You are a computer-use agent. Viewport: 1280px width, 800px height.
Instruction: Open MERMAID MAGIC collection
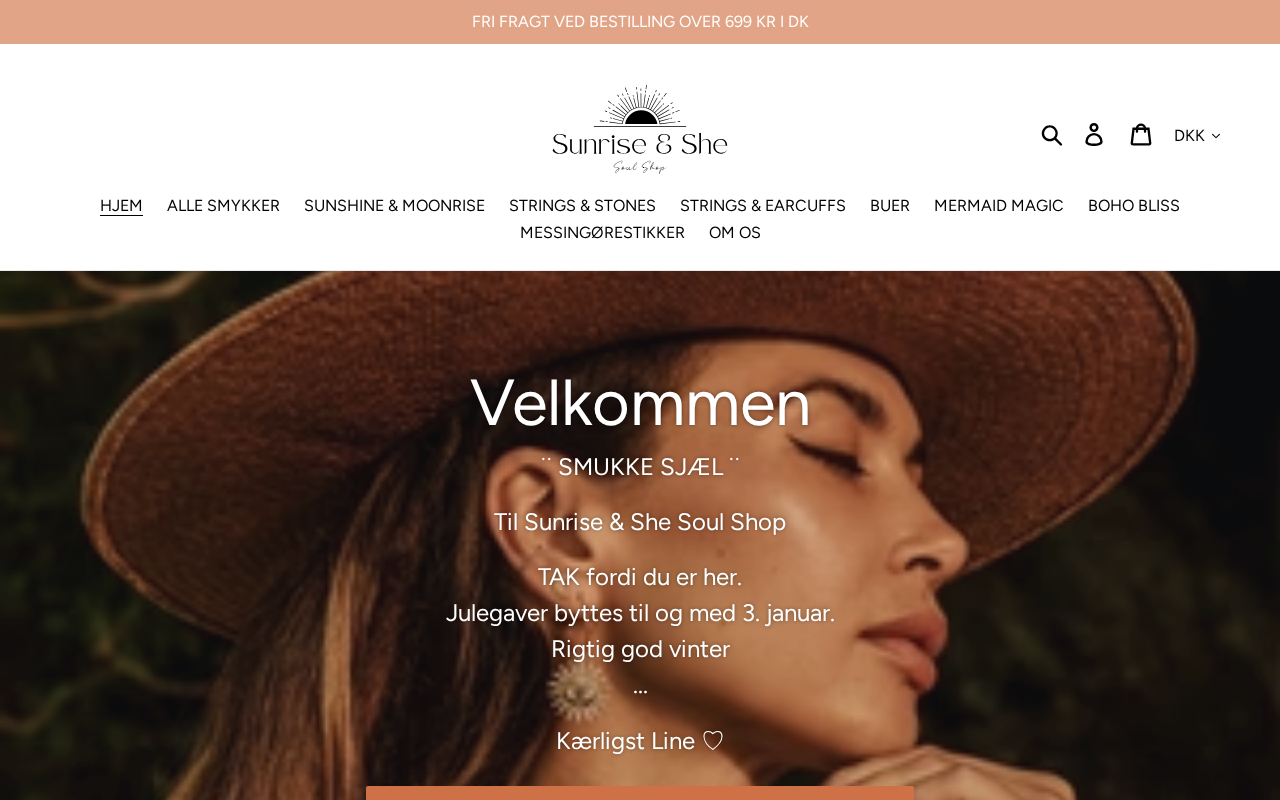[998, 205]
